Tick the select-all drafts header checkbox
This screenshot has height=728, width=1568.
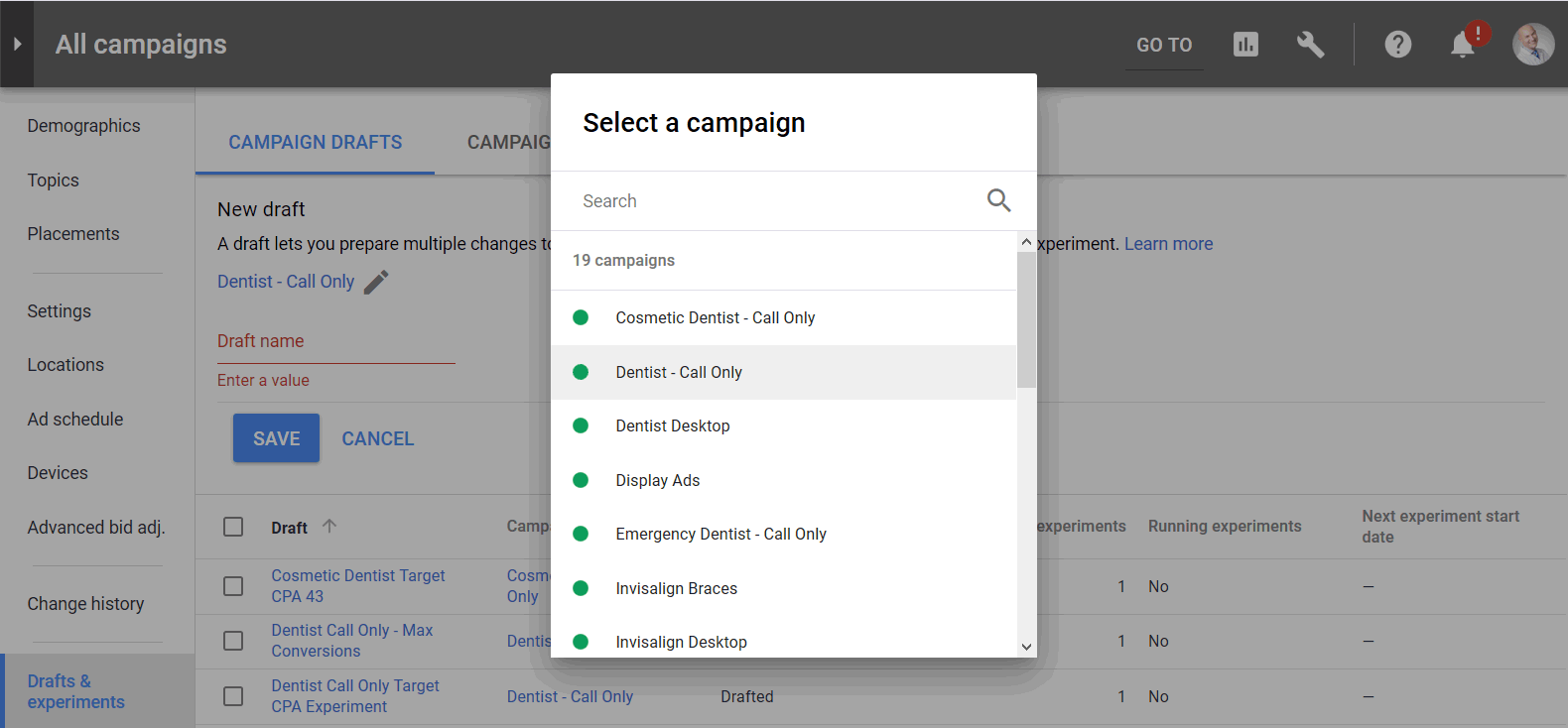point(233,527)
